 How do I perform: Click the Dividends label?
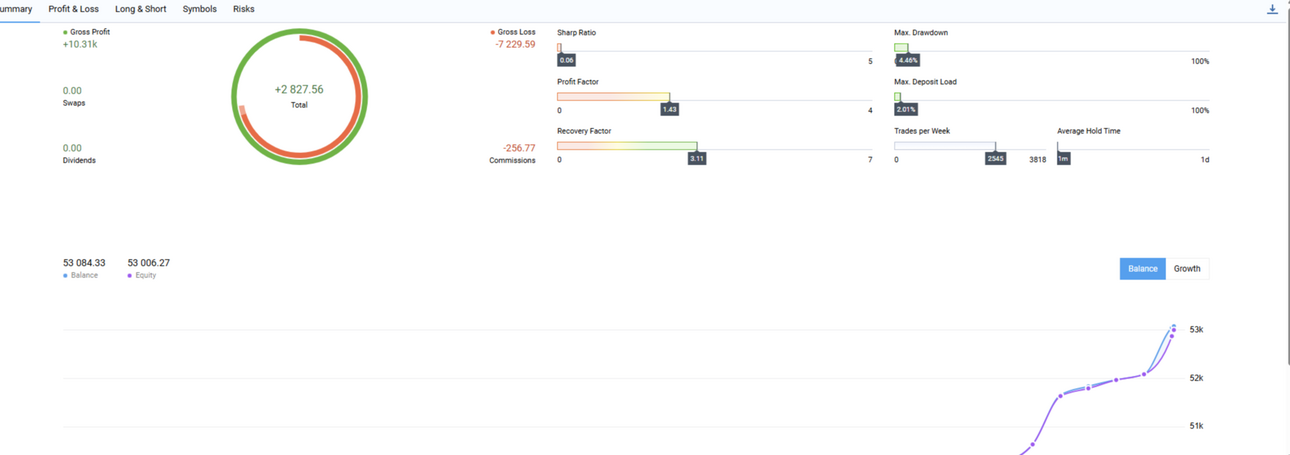click(79, 160)
